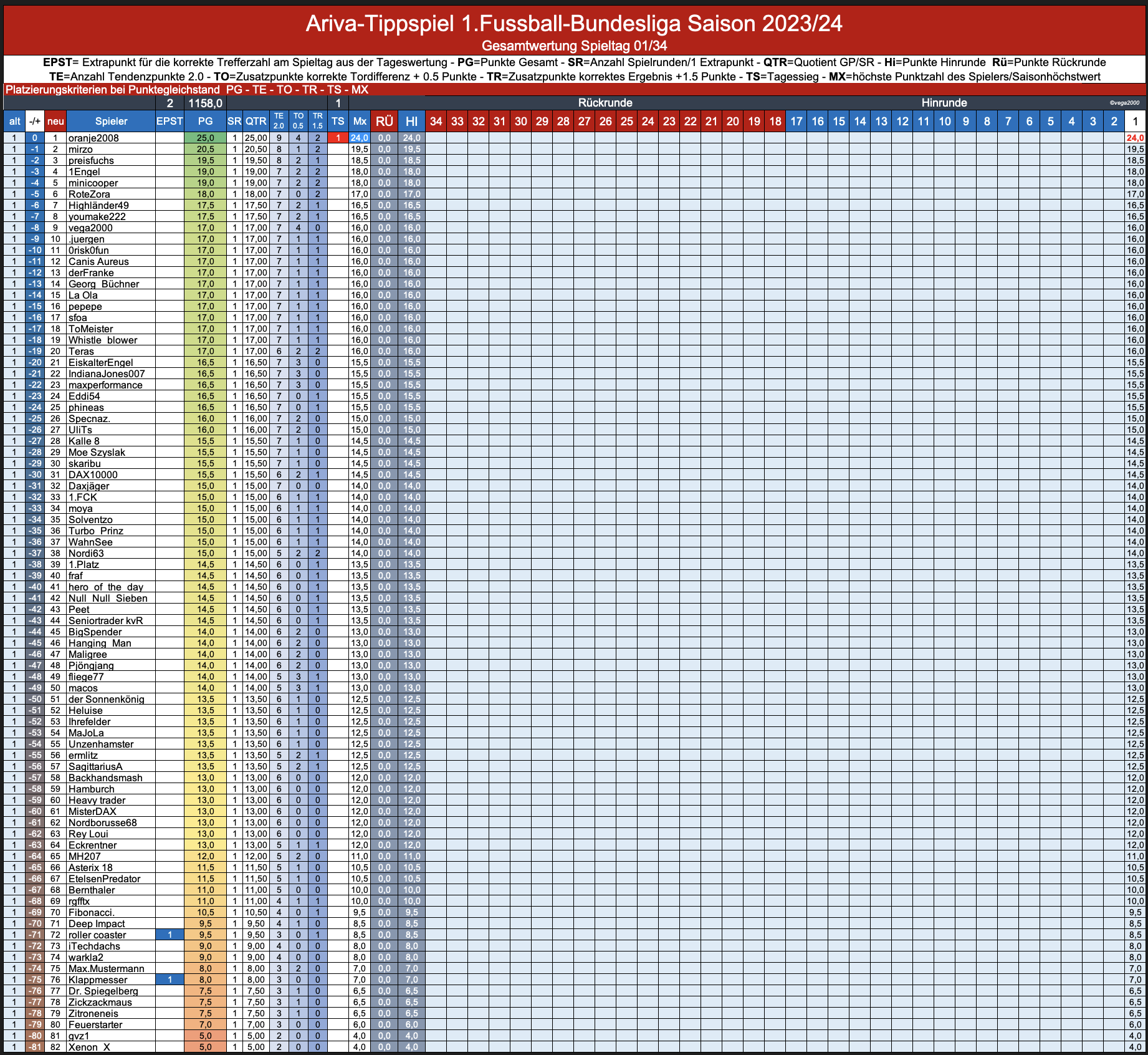The height and width of the screenshot is (1055, 1148).
Task: Click player name 'Dr. Spiegelberg'
Action: 103,991
